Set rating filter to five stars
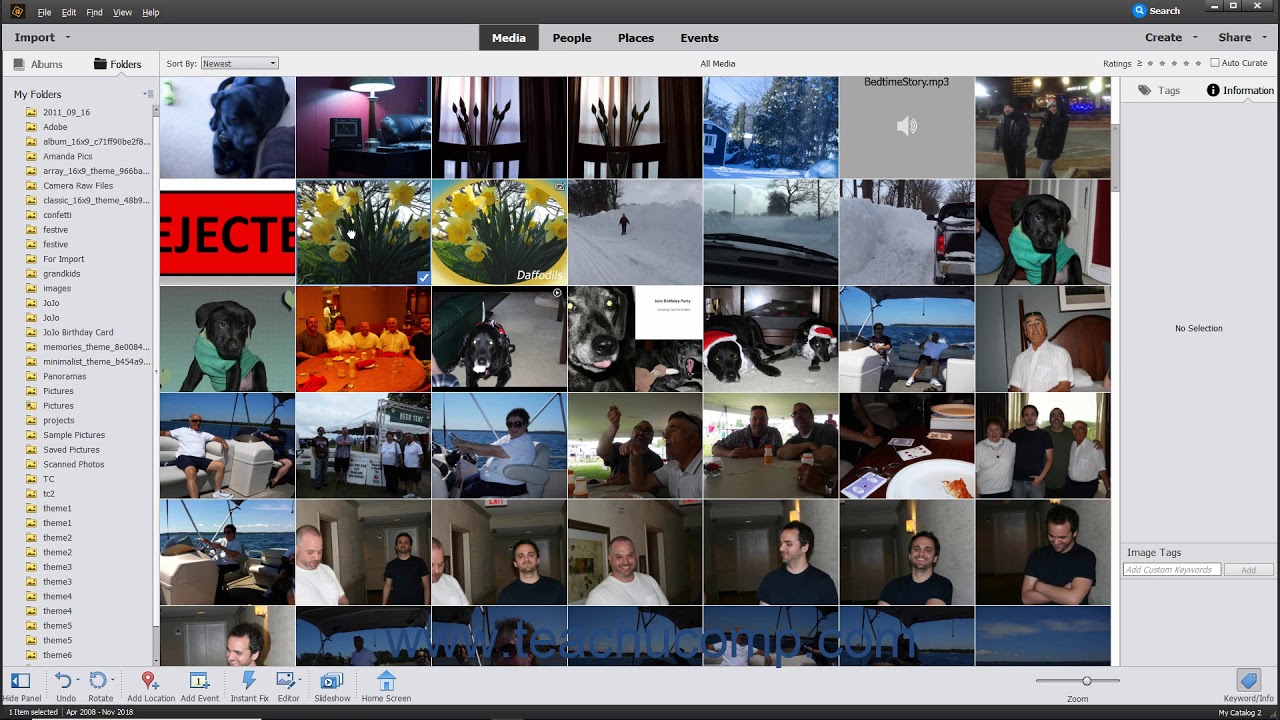 point(1198,63)
